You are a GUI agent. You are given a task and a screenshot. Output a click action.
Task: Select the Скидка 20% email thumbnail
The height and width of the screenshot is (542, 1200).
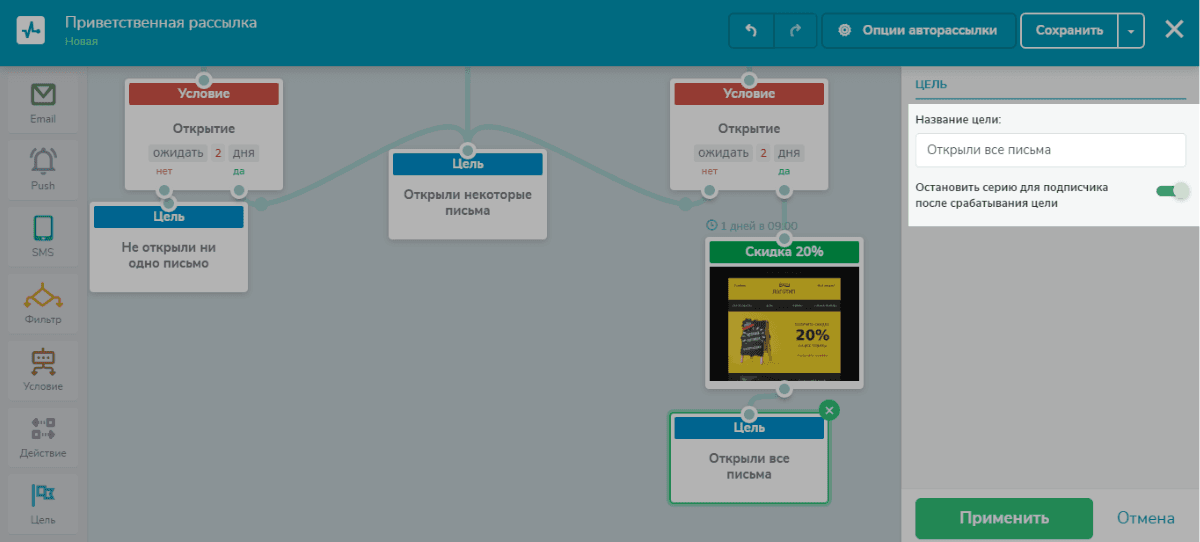click(784, 323)
